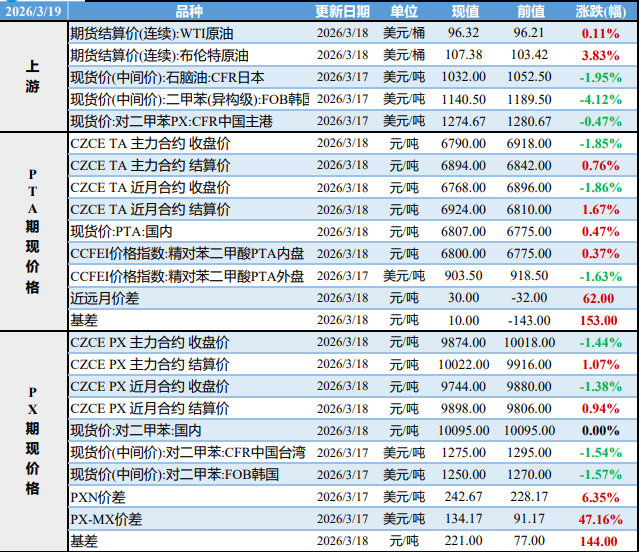Screen dimensions: 641x552
Task: Click WTI crude current value 96.32
Action: pos(463,33)
